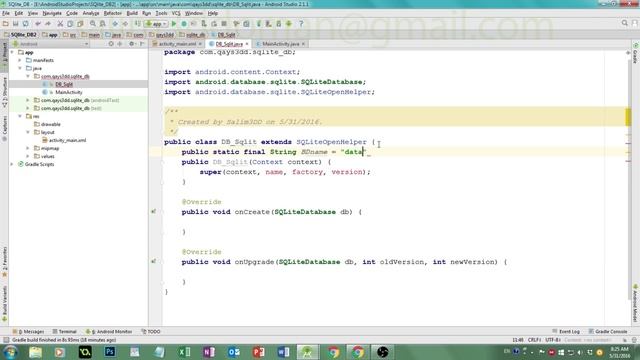The height and width of the screenshot is (360, 640).
Task: Click the CRLF line separator in status bar
Action: (x=534, y=340)
